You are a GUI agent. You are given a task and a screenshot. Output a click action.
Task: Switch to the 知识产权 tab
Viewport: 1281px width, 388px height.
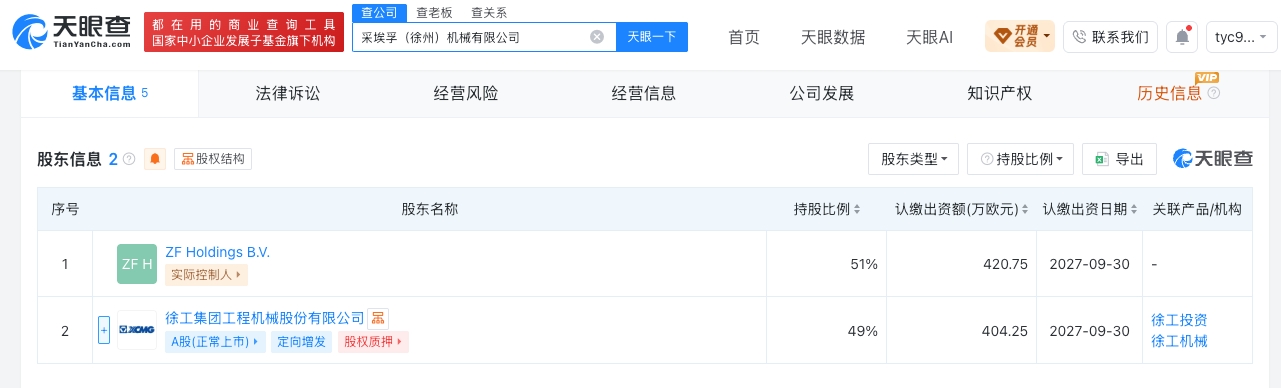(999, 93)
